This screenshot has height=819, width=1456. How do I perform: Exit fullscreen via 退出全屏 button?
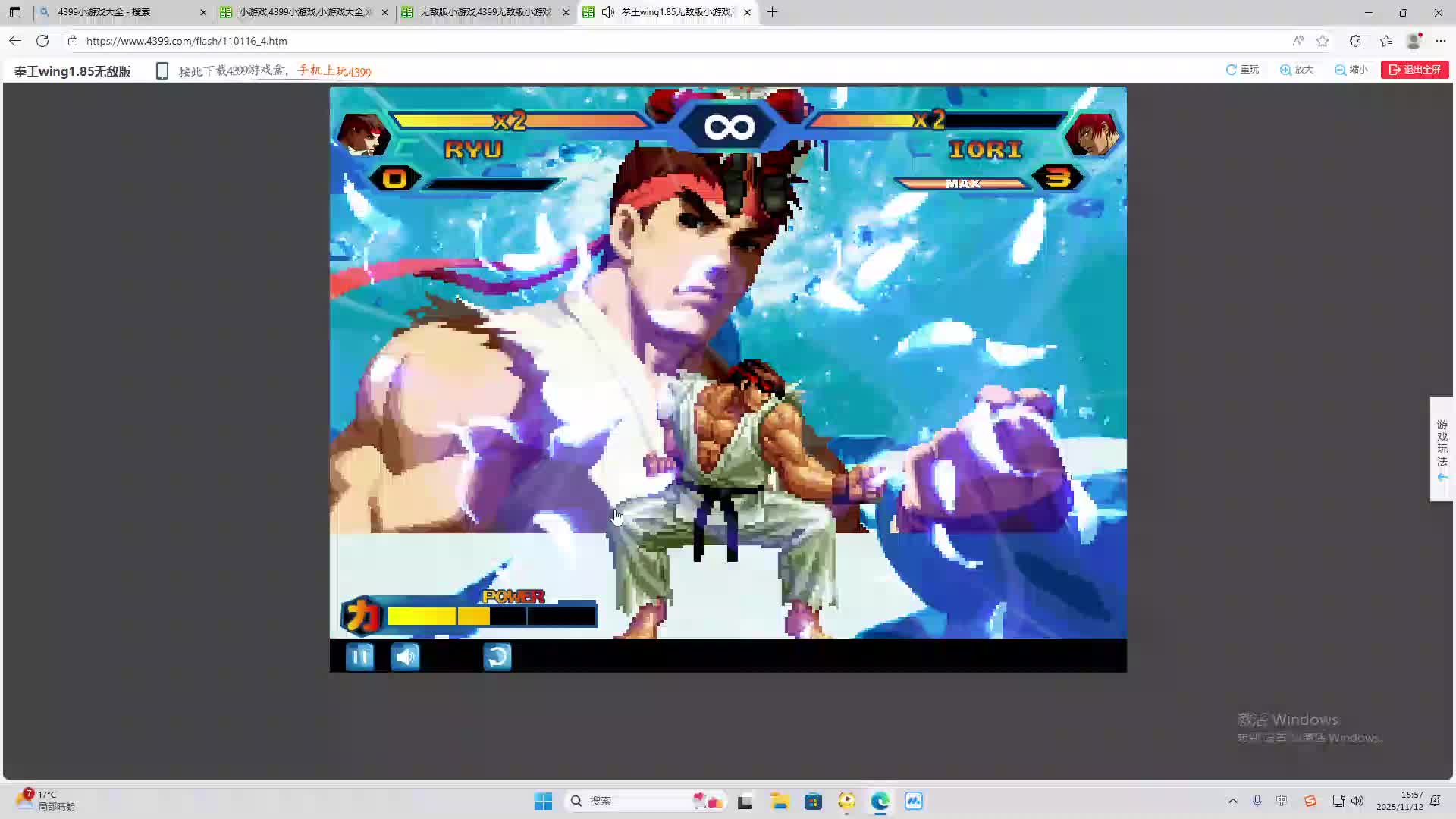coord(1415,70)
